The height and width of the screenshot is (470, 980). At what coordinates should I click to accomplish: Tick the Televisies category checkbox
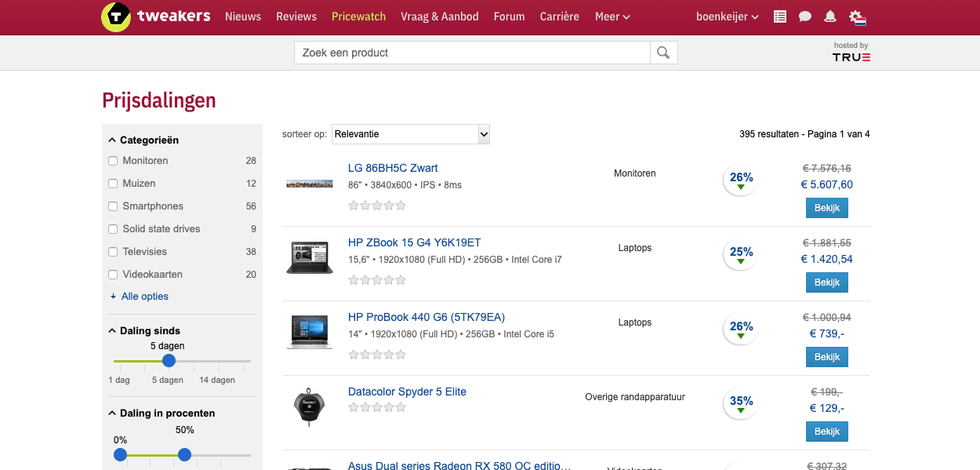pos(113,252)
